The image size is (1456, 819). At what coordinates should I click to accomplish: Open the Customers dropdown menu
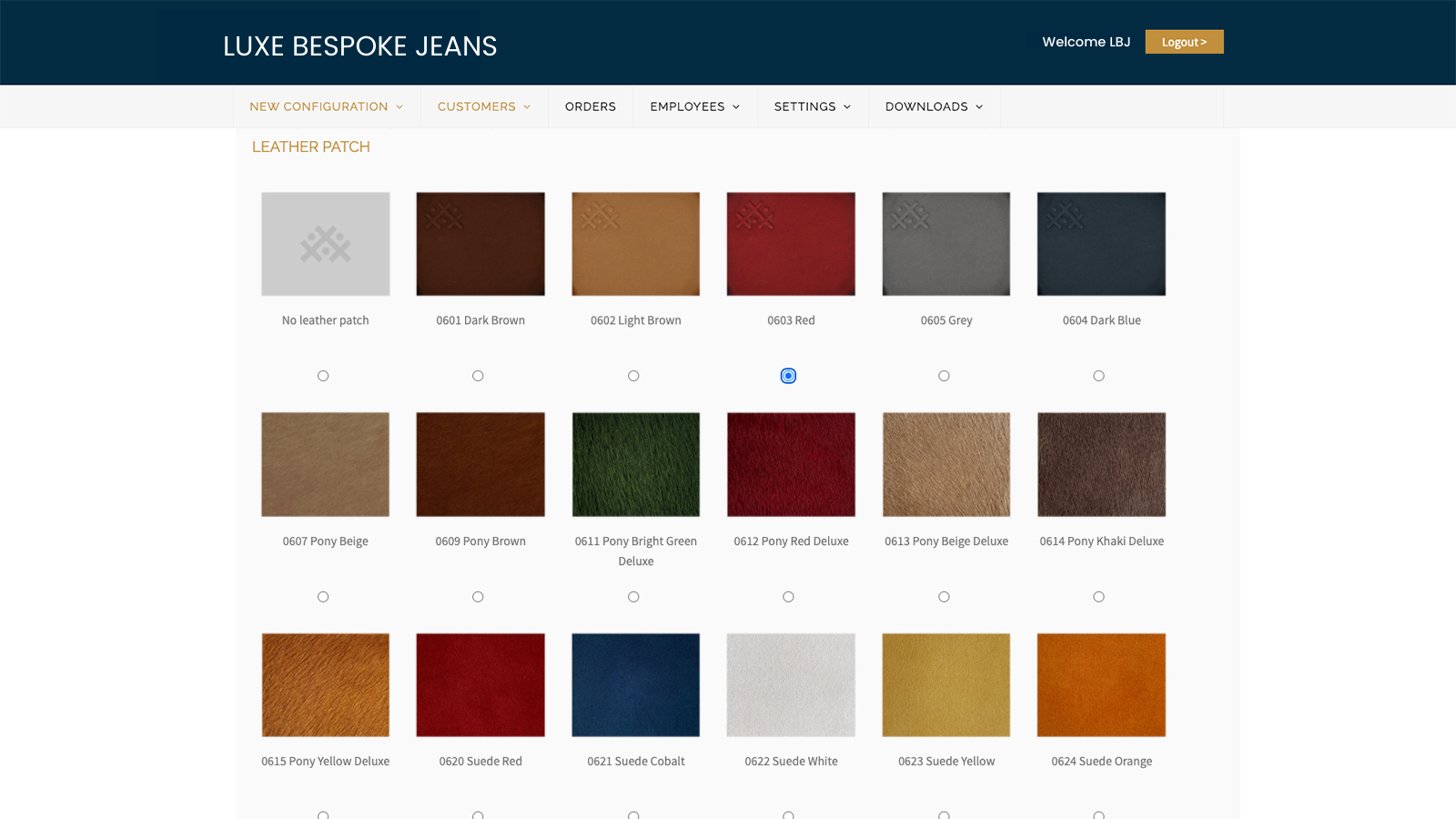pos(483,106)
